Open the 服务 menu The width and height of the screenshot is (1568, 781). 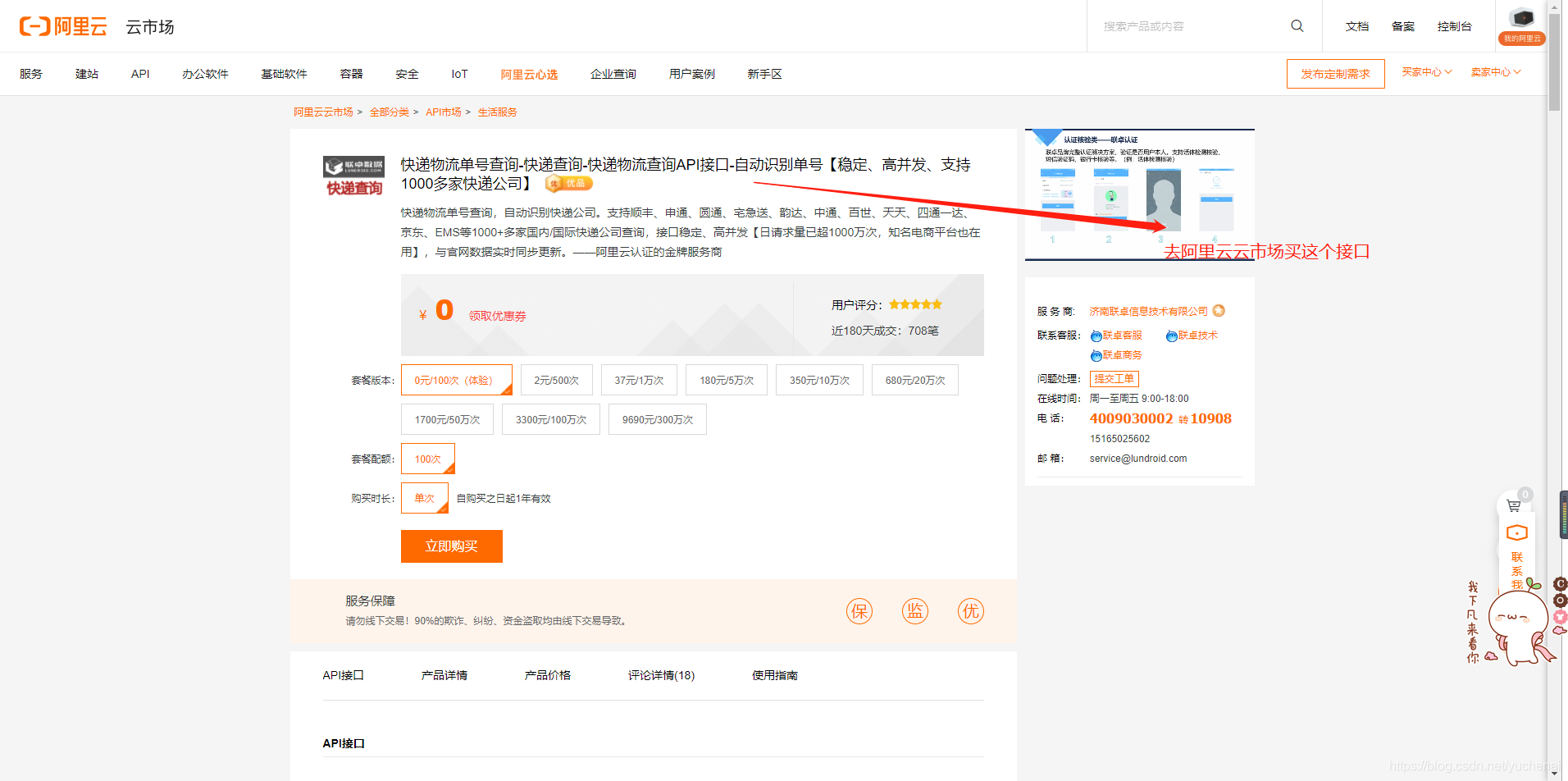click(x=31, y=74)
